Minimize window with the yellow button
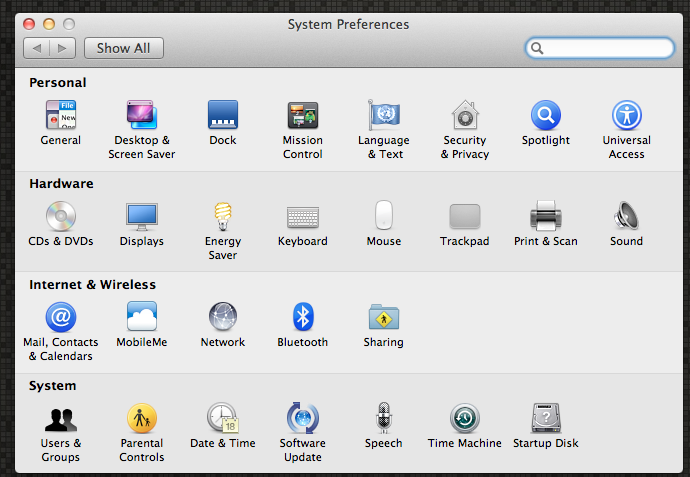This screenshot has width=690, height=477. pyautogui.click(x=49, y=24)
